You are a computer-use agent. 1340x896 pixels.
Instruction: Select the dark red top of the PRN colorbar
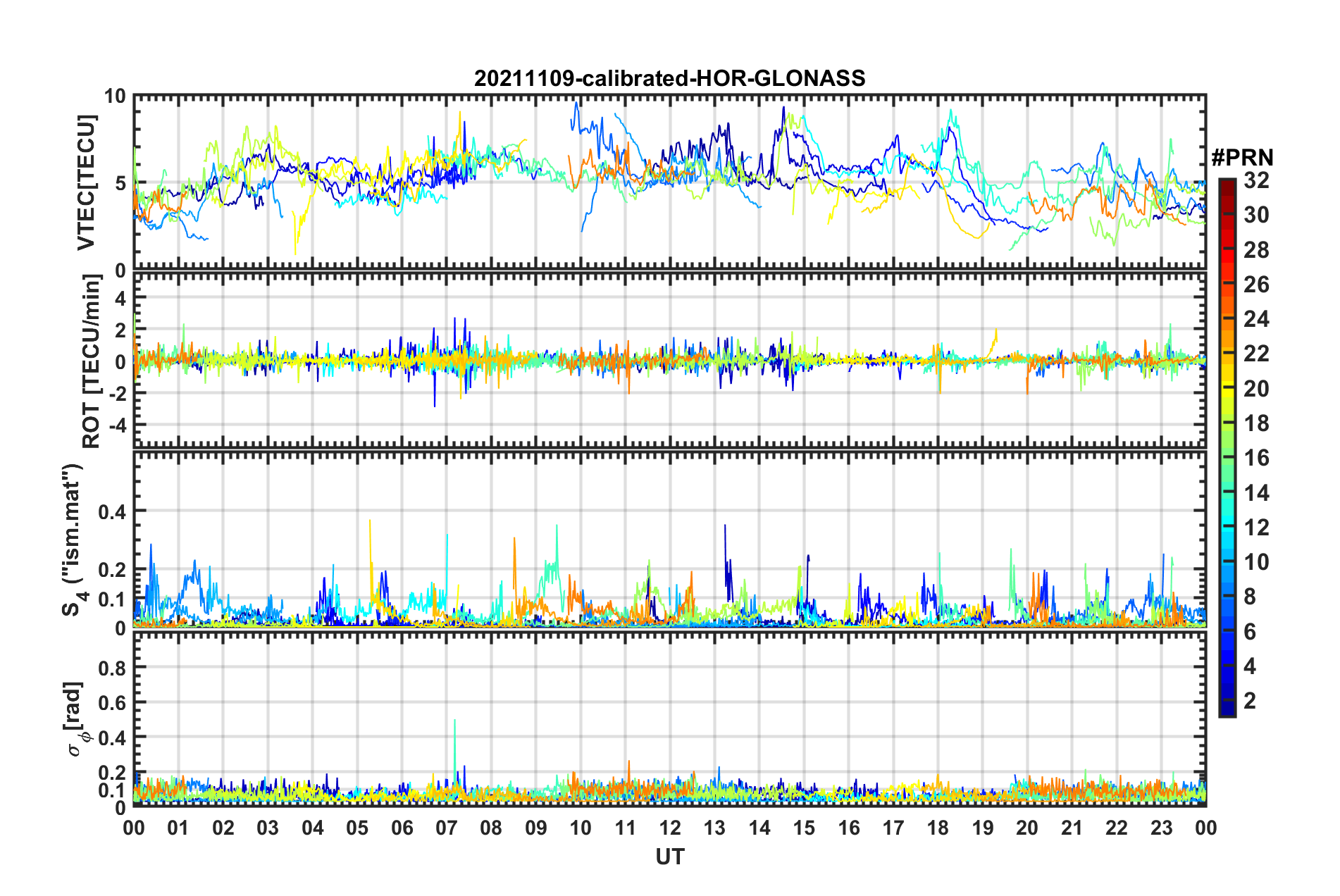1227,183
